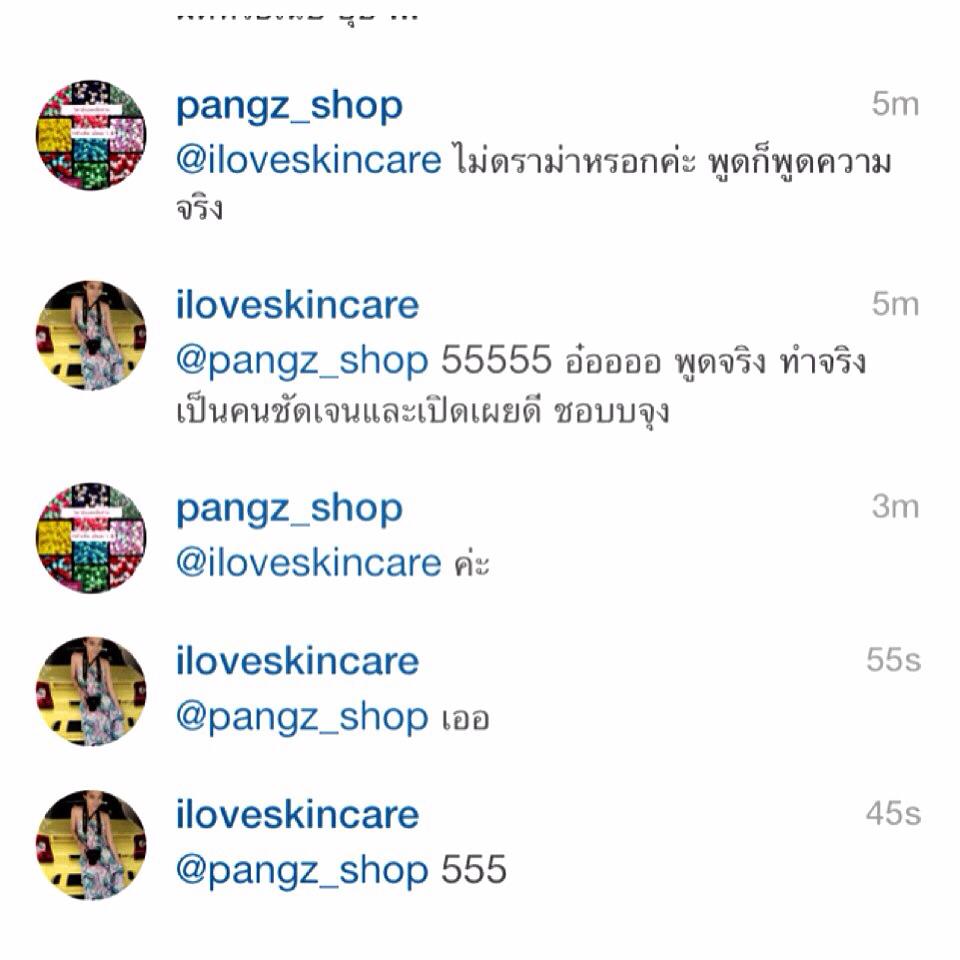Follow @pangz_shop mention in the 55s comment

tap(302, 718)
